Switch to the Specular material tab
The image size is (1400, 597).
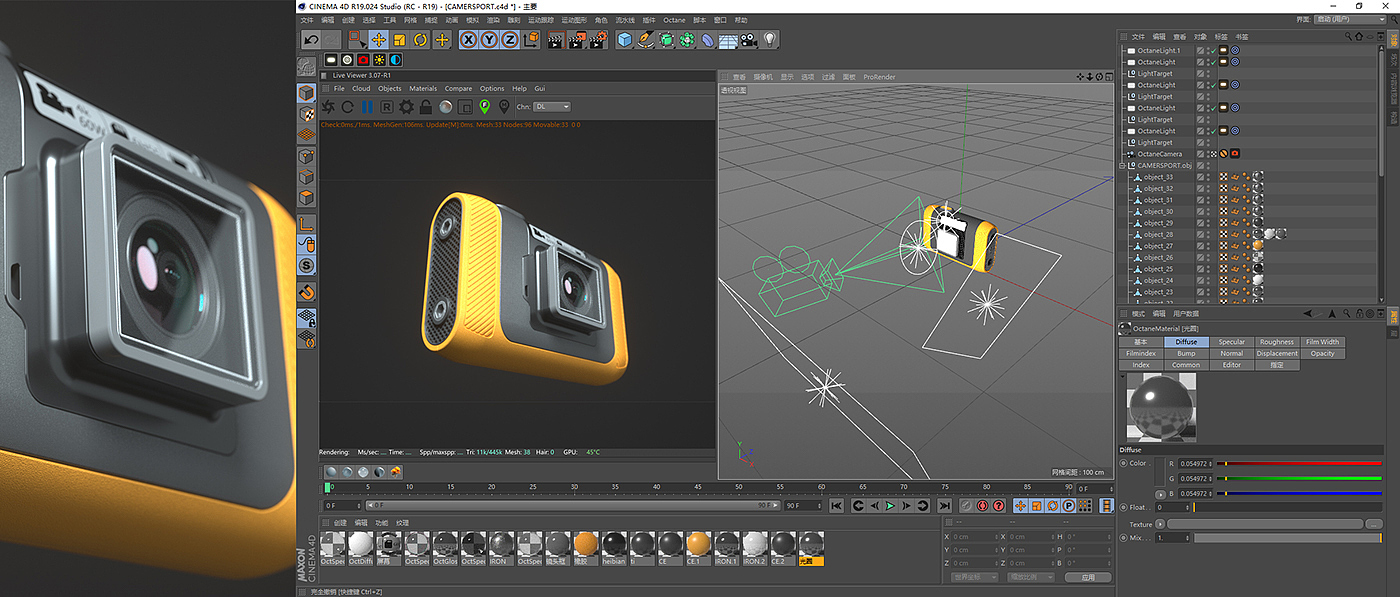tap(1231, 342)
